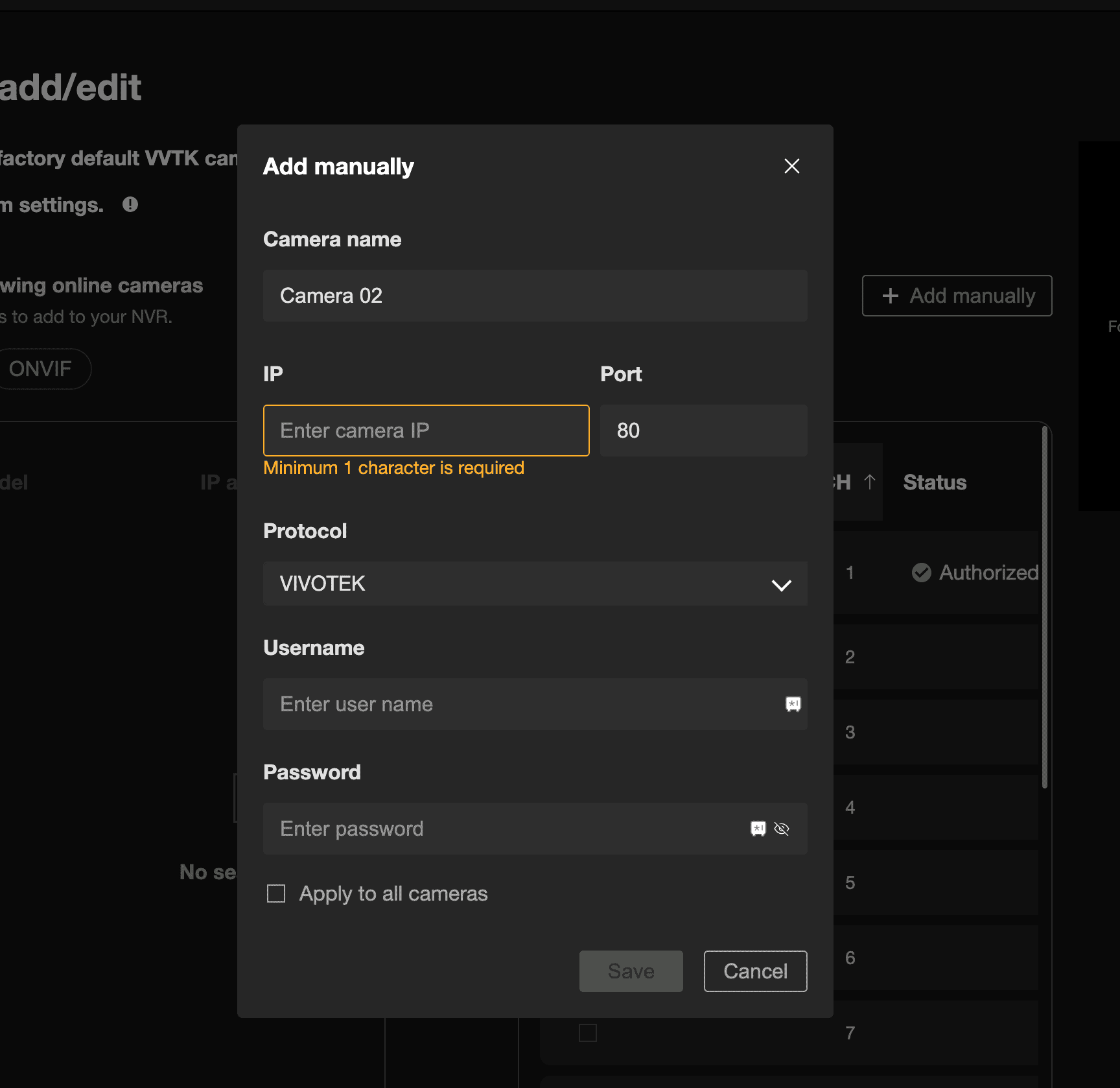The width and height of the screenshot is (1120, 1088).
Task: Focus the Enter camera IP field
Action: point(426,431)
